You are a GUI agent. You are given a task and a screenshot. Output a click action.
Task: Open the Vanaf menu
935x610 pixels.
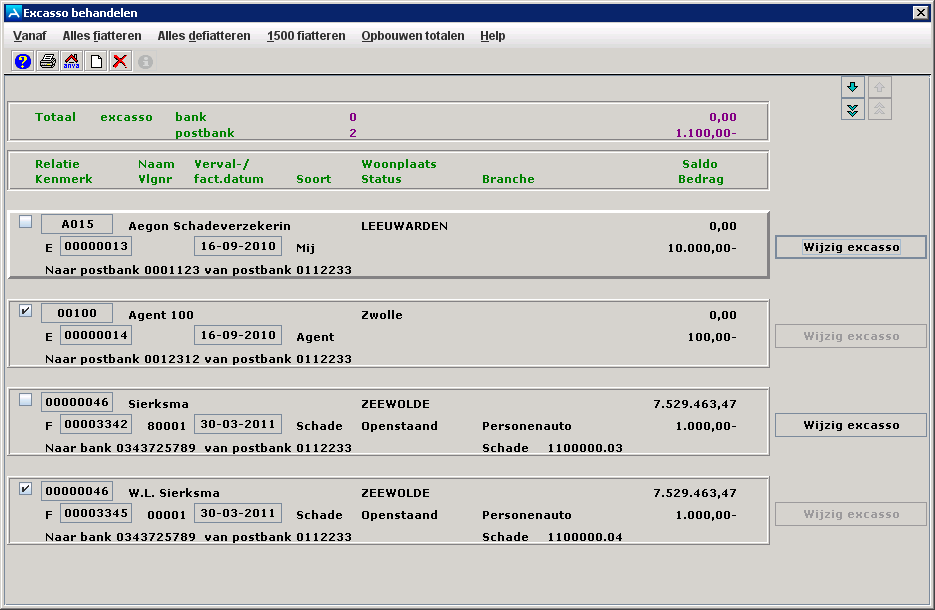30,36
